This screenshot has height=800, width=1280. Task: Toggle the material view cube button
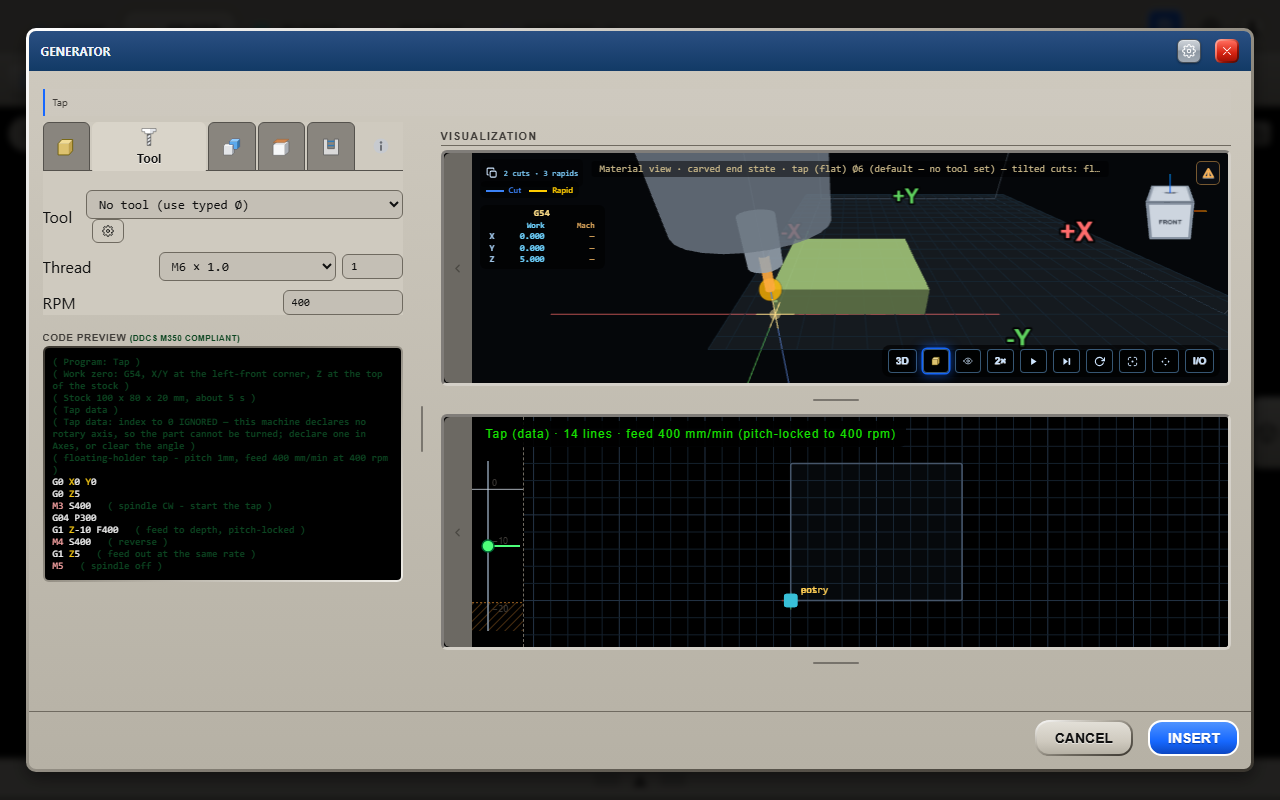(935, 361)
